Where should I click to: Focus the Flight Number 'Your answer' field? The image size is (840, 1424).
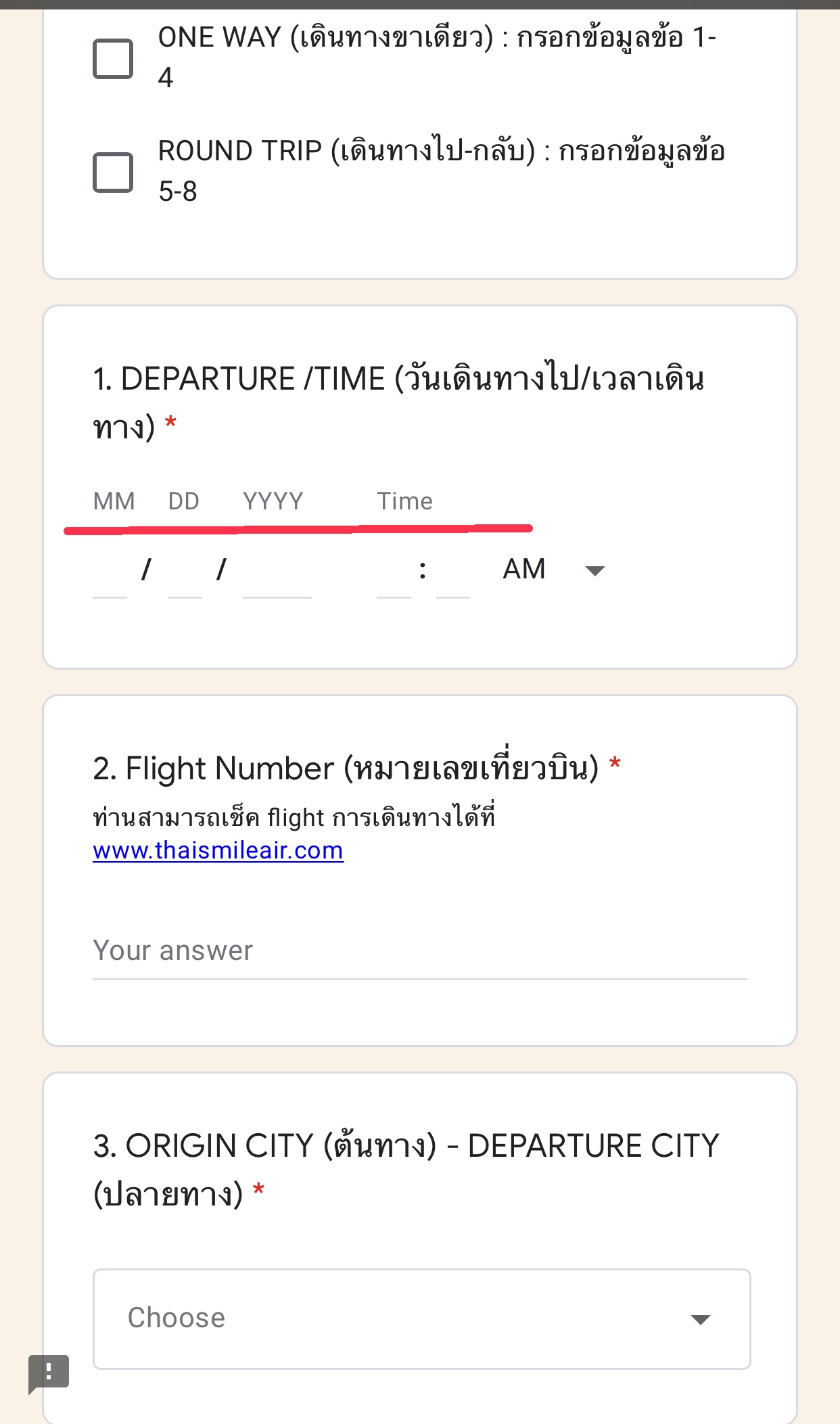tap(420, 952)
